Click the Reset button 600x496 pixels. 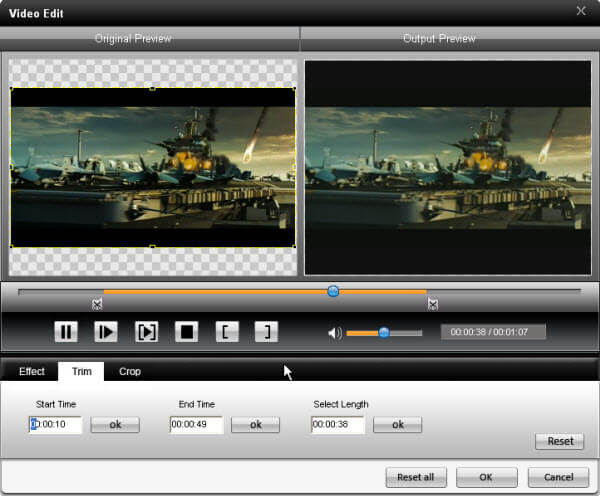pyautogui.click(x=560, y=441)
